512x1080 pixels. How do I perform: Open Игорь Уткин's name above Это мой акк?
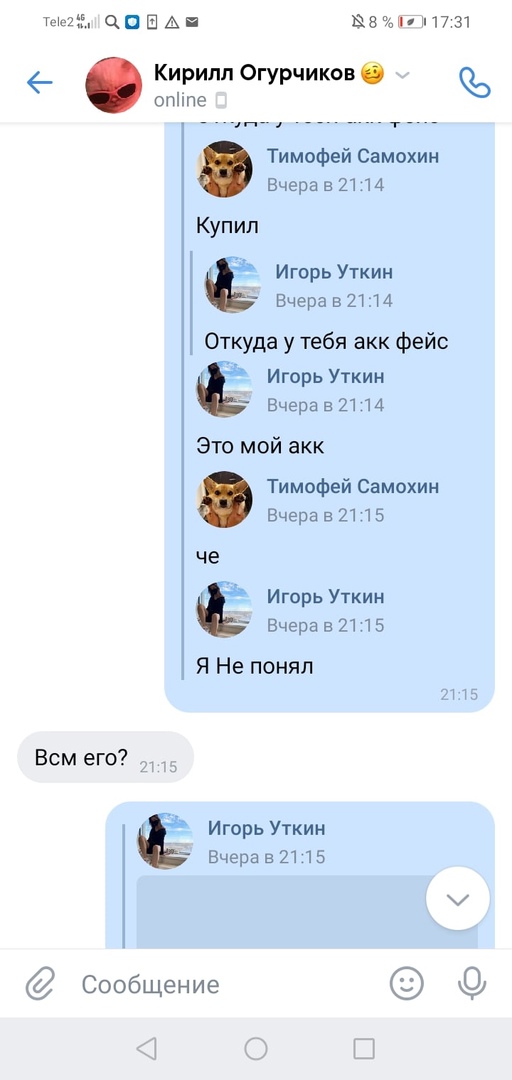[326, 377]
